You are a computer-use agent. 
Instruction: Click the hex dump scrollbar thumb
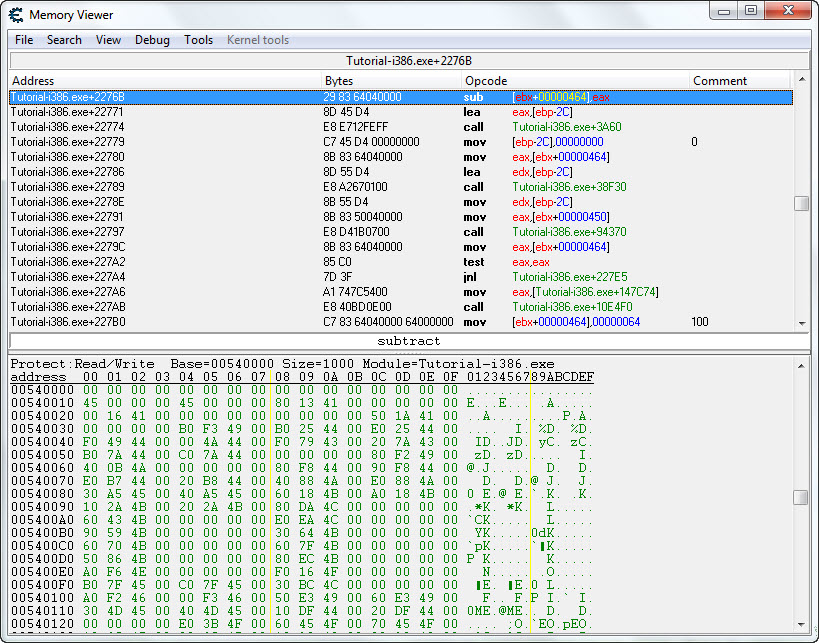pyautogui.click(x=801, y=498)
